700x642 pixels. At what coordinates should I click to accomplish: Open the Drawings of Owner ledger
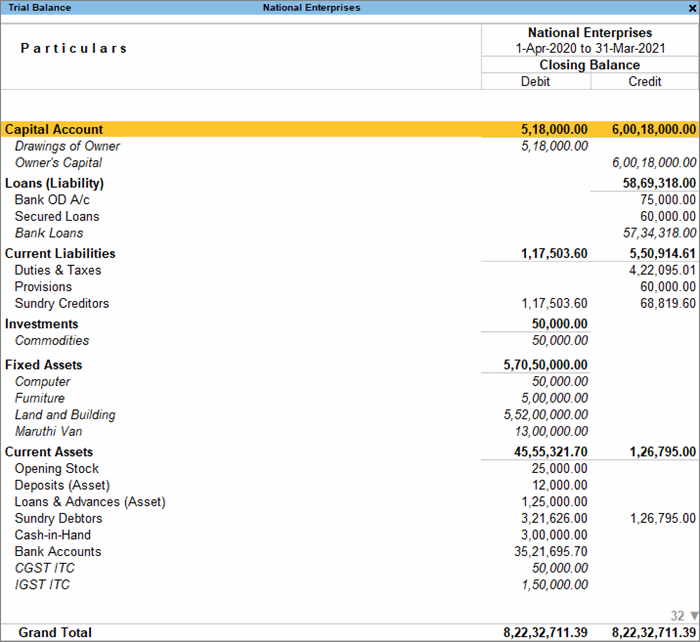pyautogui.click(x=67, y=146)
